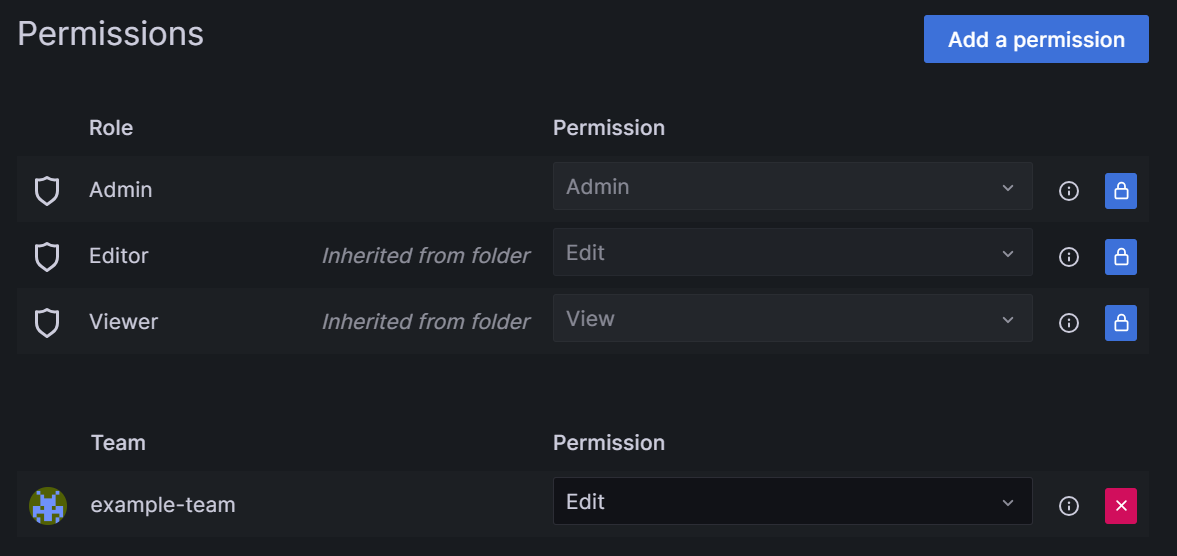This screenshot has width=1177, height=556.
Task: Click the Viewer row lock icon
Action: point(1121,323)
